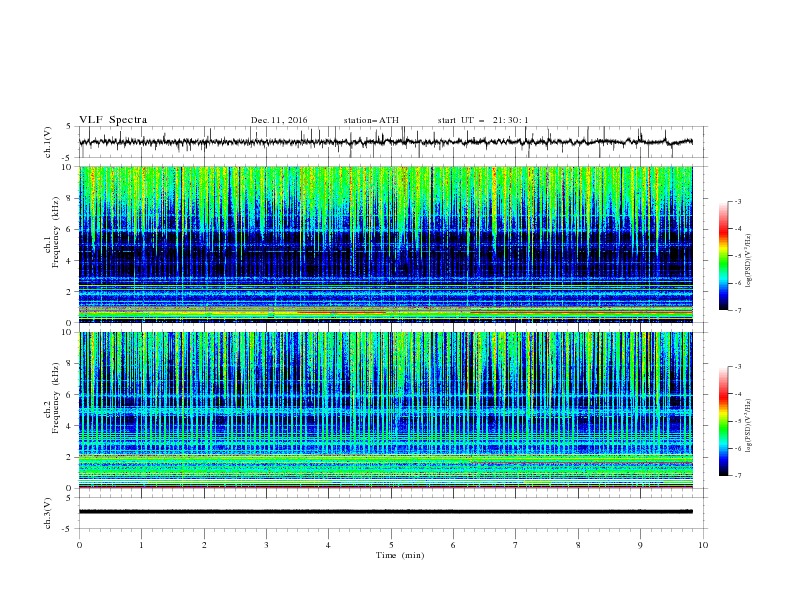The width and height of the screenshot is (792, 612).
Task: Click the "-3" tick on ch.1 color bar
Action: click(x=737, y=201)
